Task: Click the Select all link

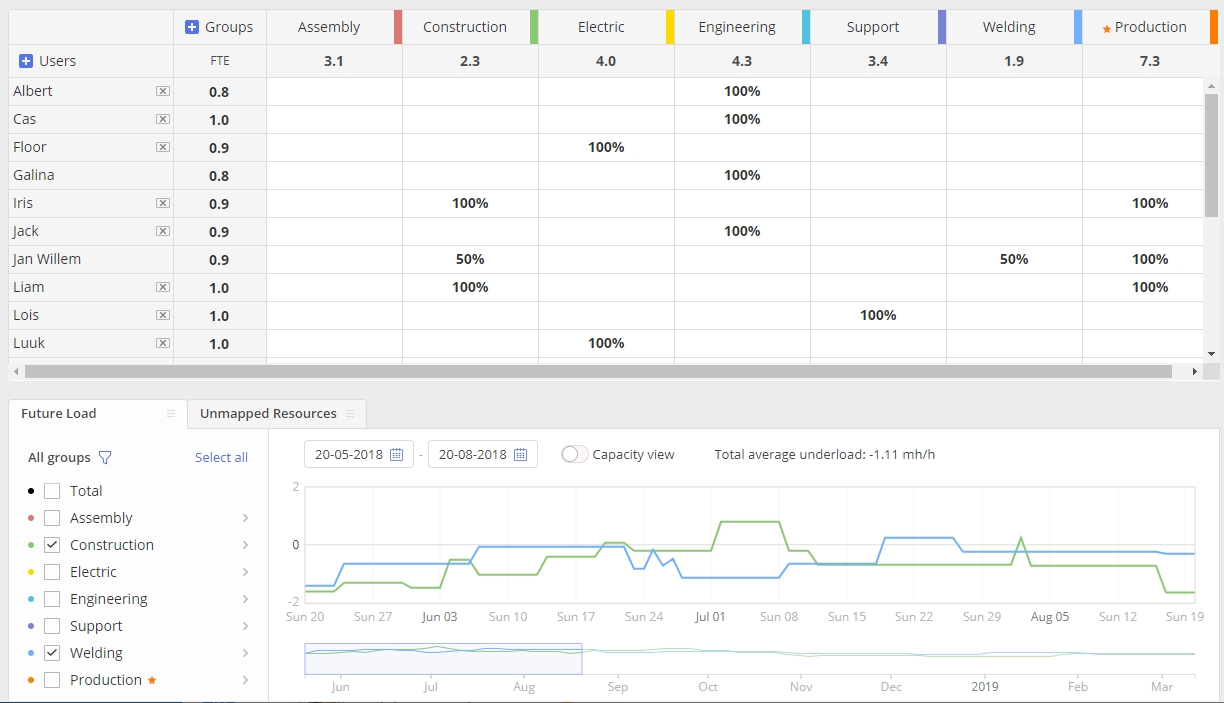Action: [221, 457]
